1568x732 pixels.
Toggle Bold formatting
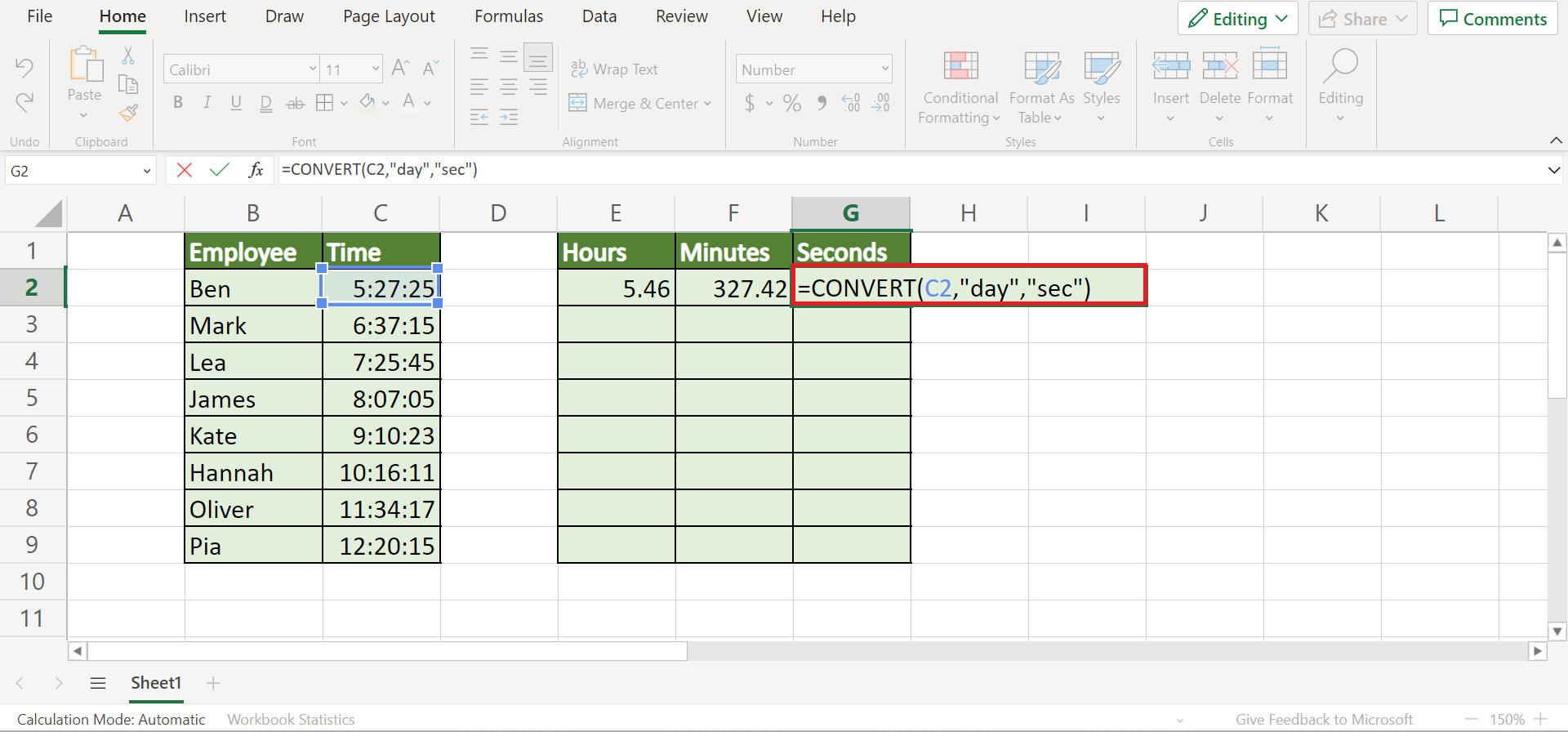click(178, 103)
